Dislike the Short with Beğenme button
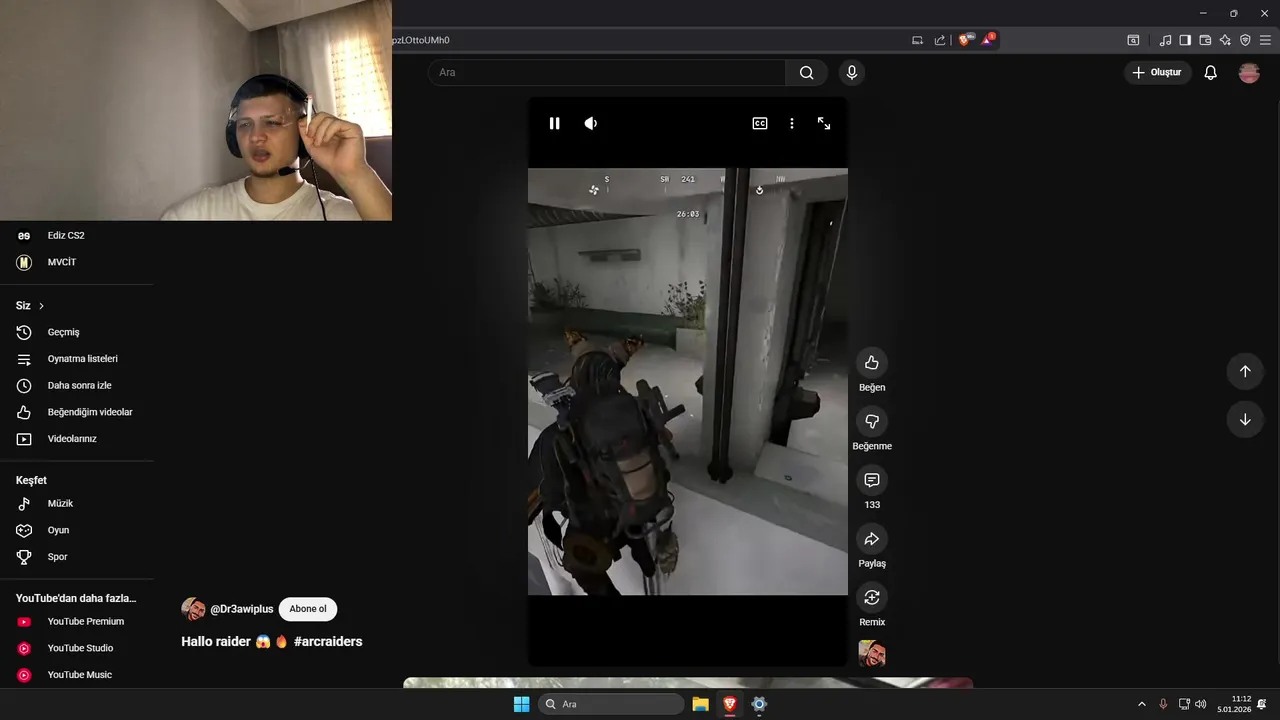The image size is (1280, 720). point(872,421)
